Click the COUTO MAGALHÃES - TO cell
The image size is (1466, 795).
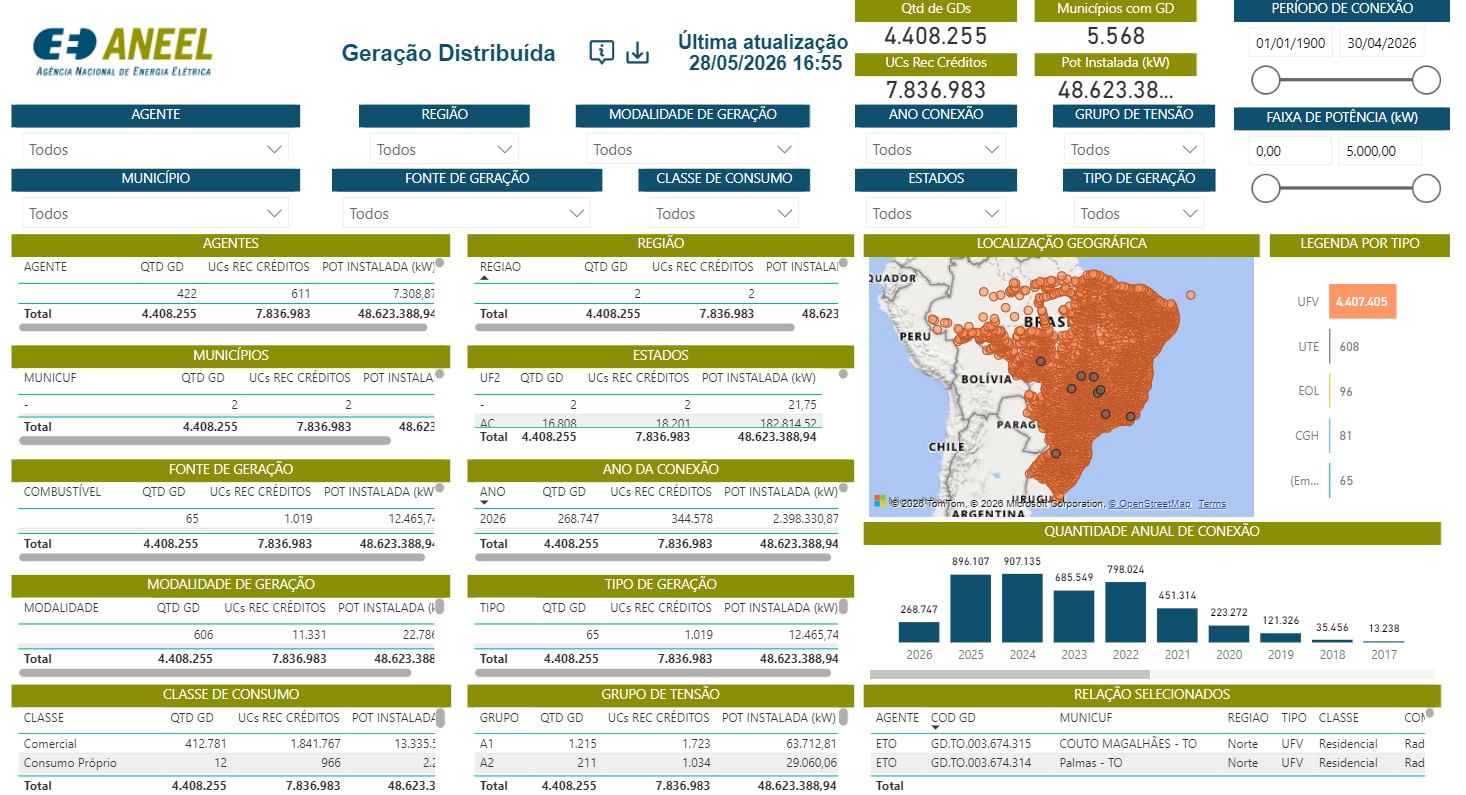coord(1128,744)
